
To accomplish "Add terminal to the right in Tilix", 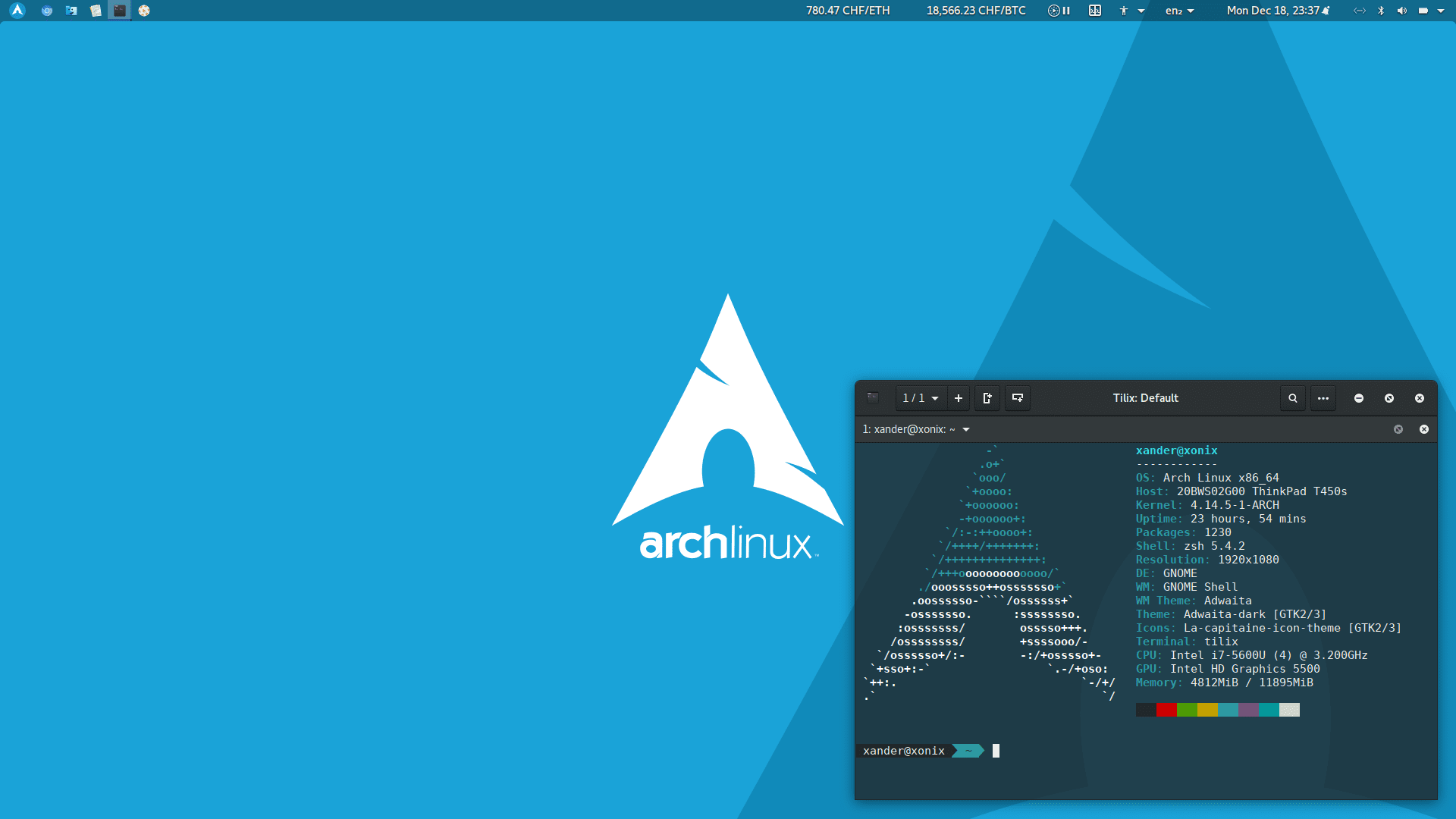I will [987, 398].
